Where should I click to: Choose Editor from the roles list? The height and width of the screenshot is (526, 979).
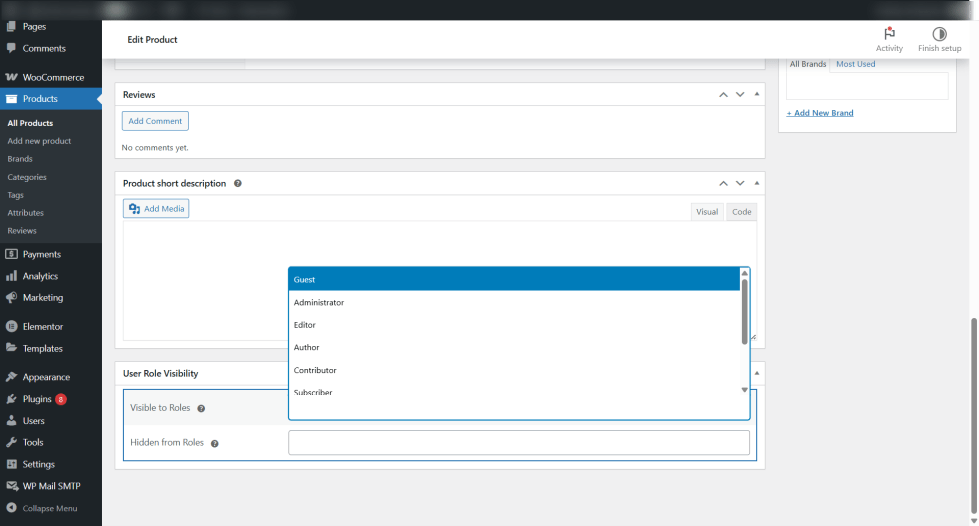click(x=514, y=325)
